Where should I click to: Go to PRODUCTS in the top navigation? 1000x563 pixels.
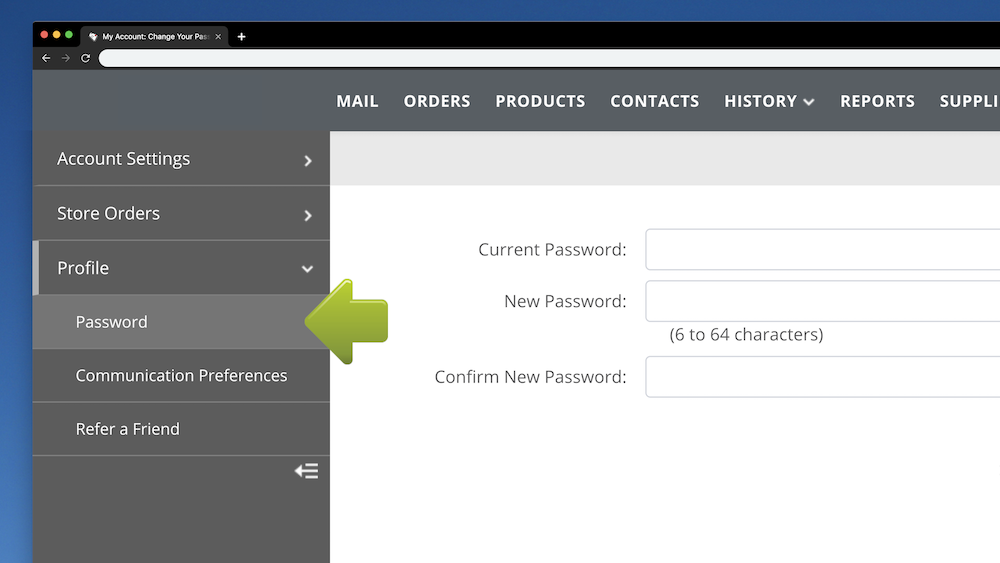point(540,101)
